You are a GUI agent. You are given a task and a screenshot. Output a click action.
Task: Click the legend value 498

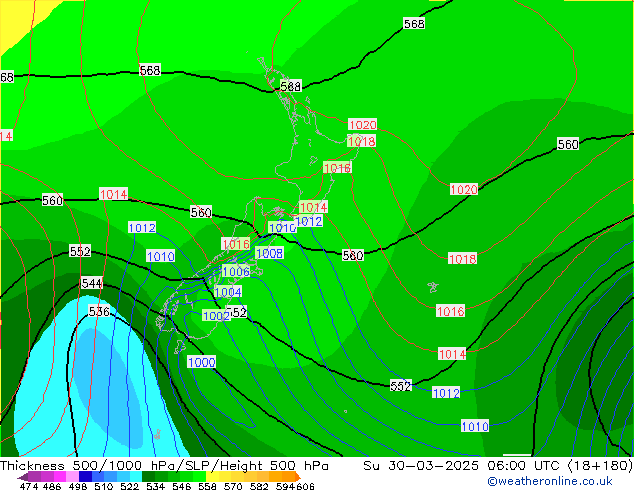tap(78, 486)
